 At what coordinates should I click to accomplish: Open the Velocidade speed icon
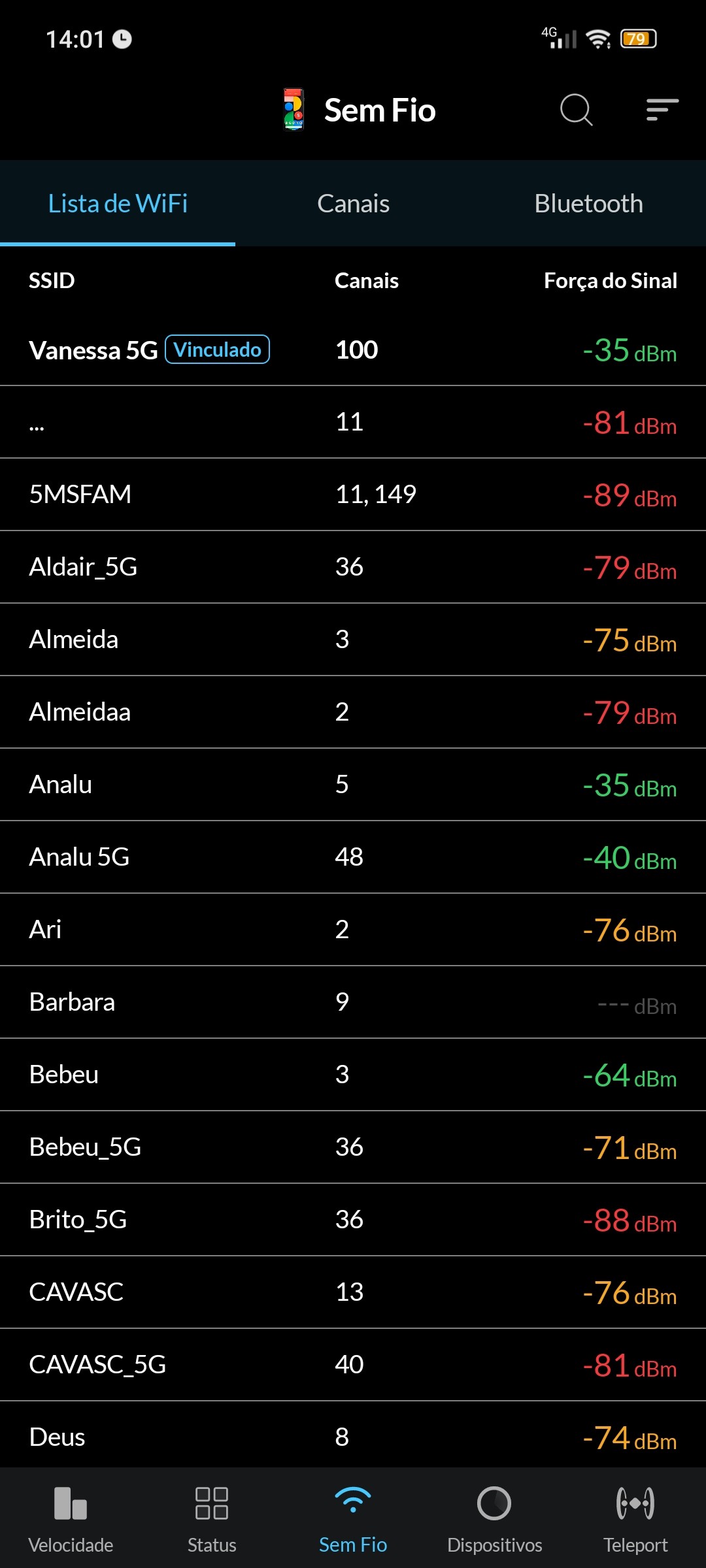click(x=71, y=1503)
